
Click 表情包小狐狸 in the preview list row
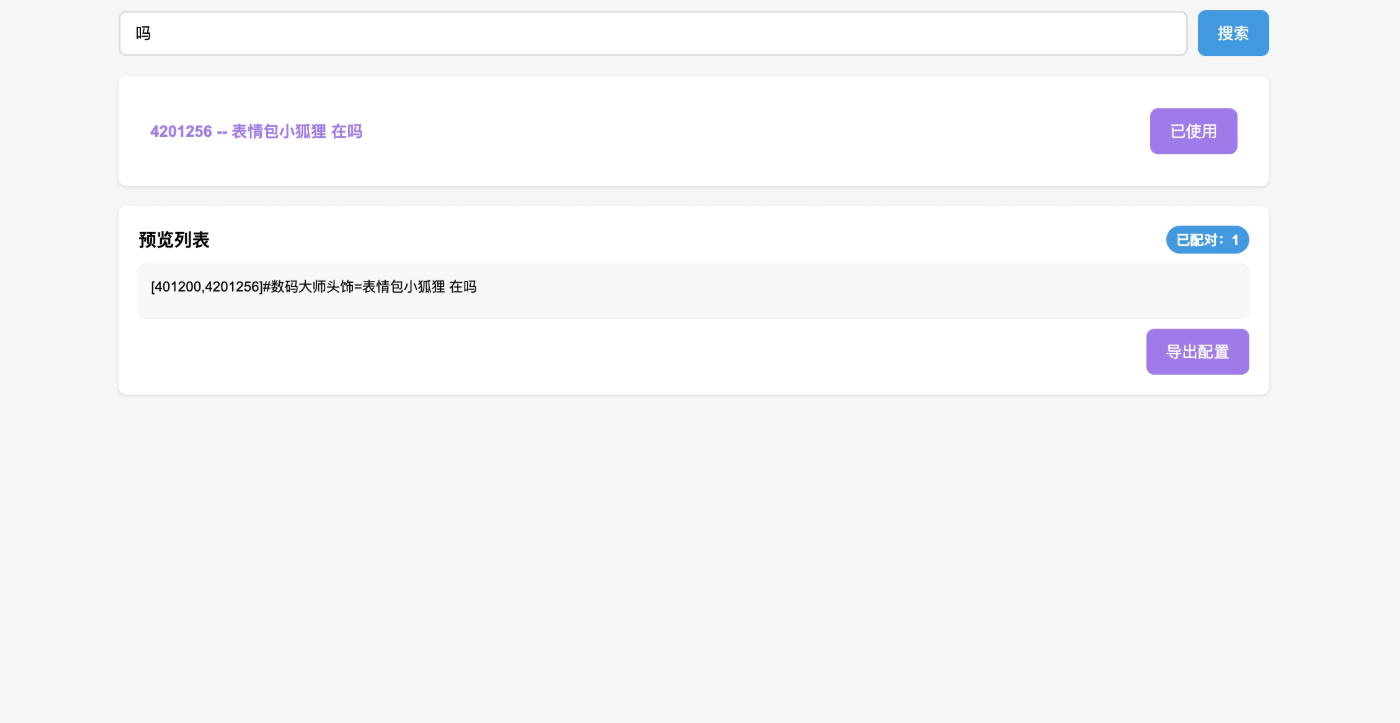pos(403,287)
